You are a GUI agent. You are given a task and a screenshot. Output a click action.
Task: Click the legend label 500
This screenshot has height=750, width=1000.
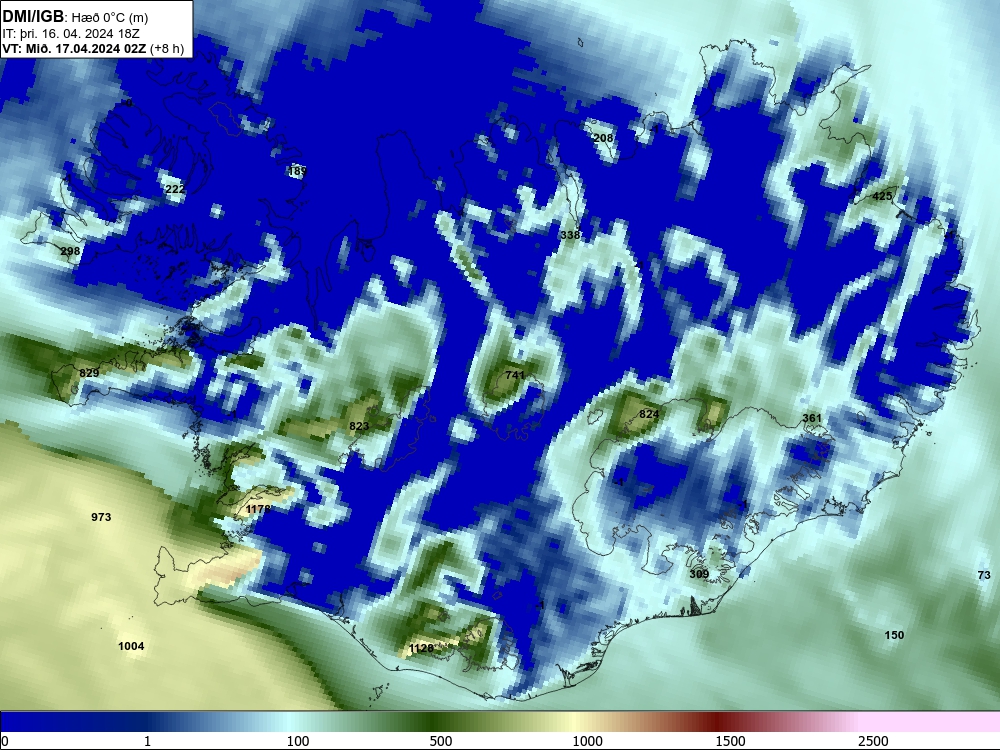coord(441,741)
